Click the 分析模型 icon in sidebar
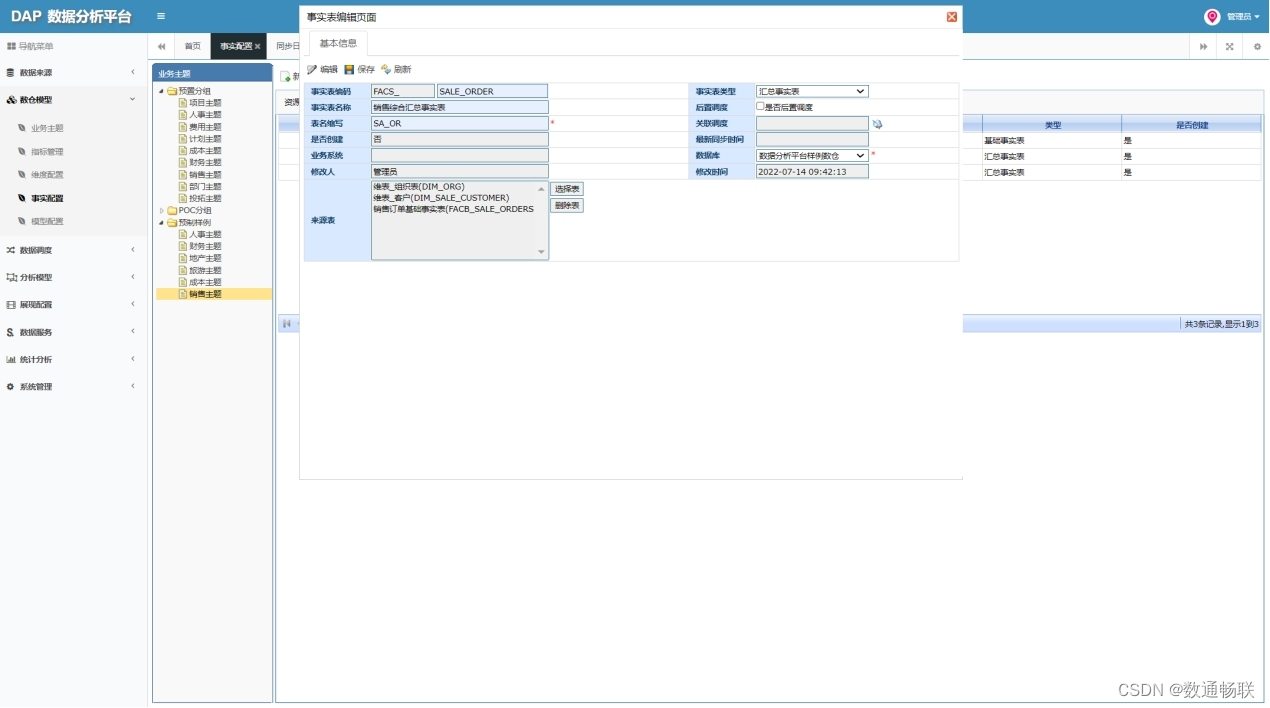This screenshot has width=1270, height=708. pyautogui.click(x=11, y=277)
